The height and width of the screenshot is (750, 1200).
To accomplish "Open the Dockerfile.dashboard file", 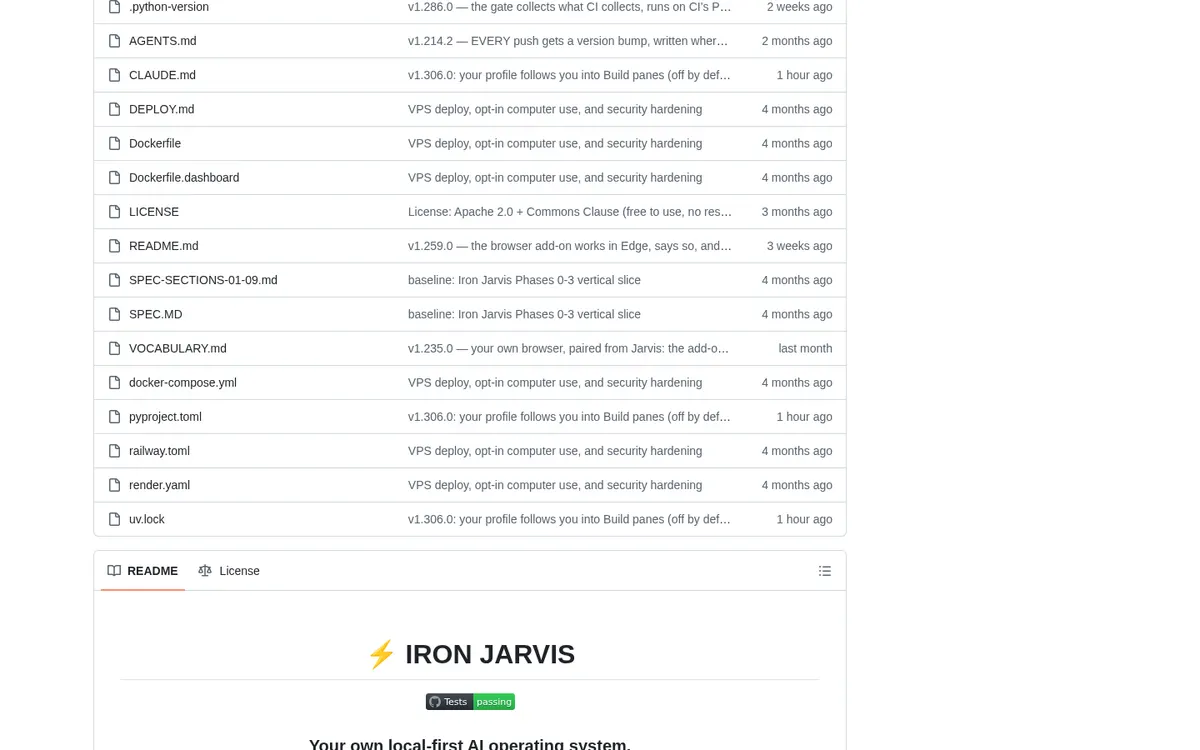I will click(184, 177).
